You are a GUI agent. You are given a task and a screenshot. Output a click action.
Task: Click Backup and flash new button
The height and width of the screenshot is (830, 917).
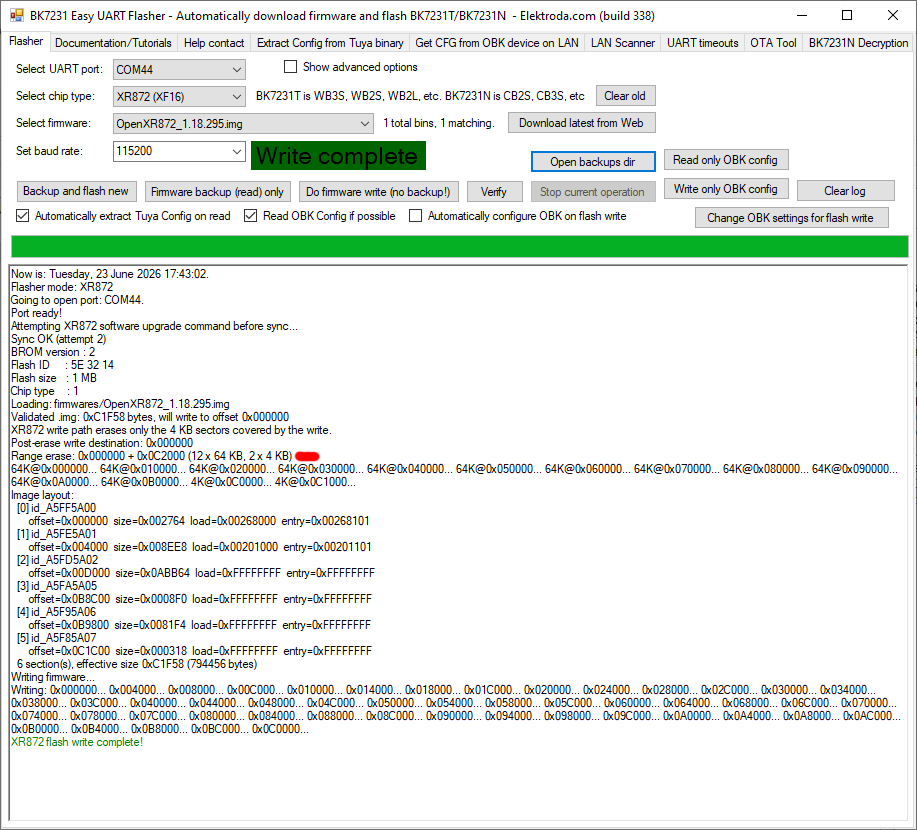76,191
